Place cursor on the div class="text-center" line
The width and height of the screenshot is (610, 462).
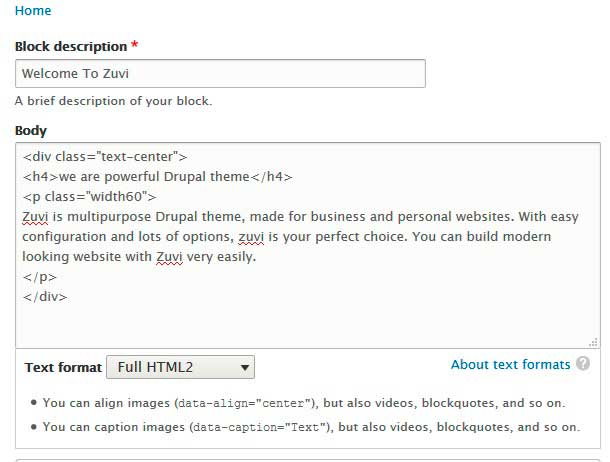[x=105, y=157]
